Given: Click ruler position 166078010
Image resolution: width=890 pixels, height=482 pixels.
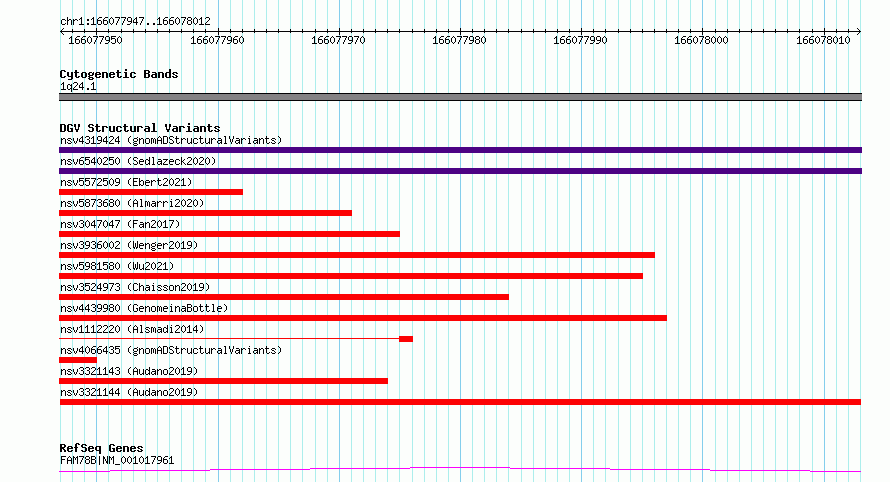Looking at the screenshot, I should (x=823, y=40).
